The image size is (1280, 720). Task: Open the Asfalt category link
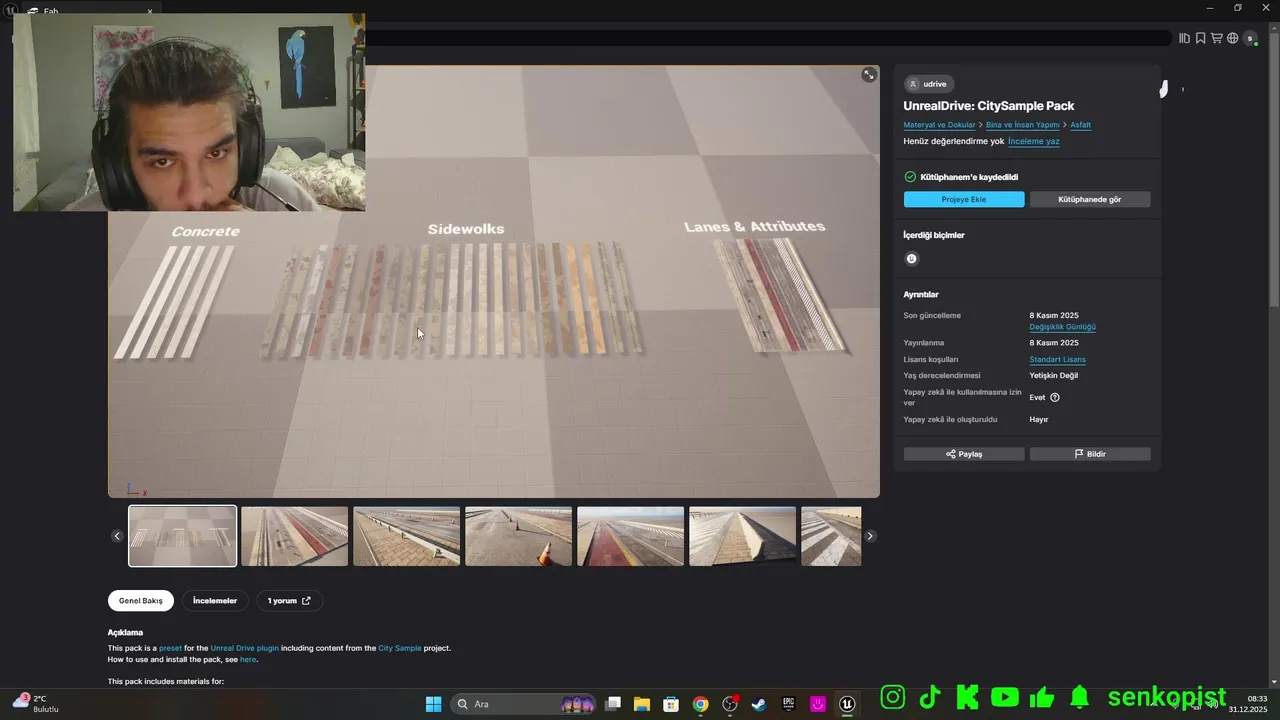tap(1080, 125)
